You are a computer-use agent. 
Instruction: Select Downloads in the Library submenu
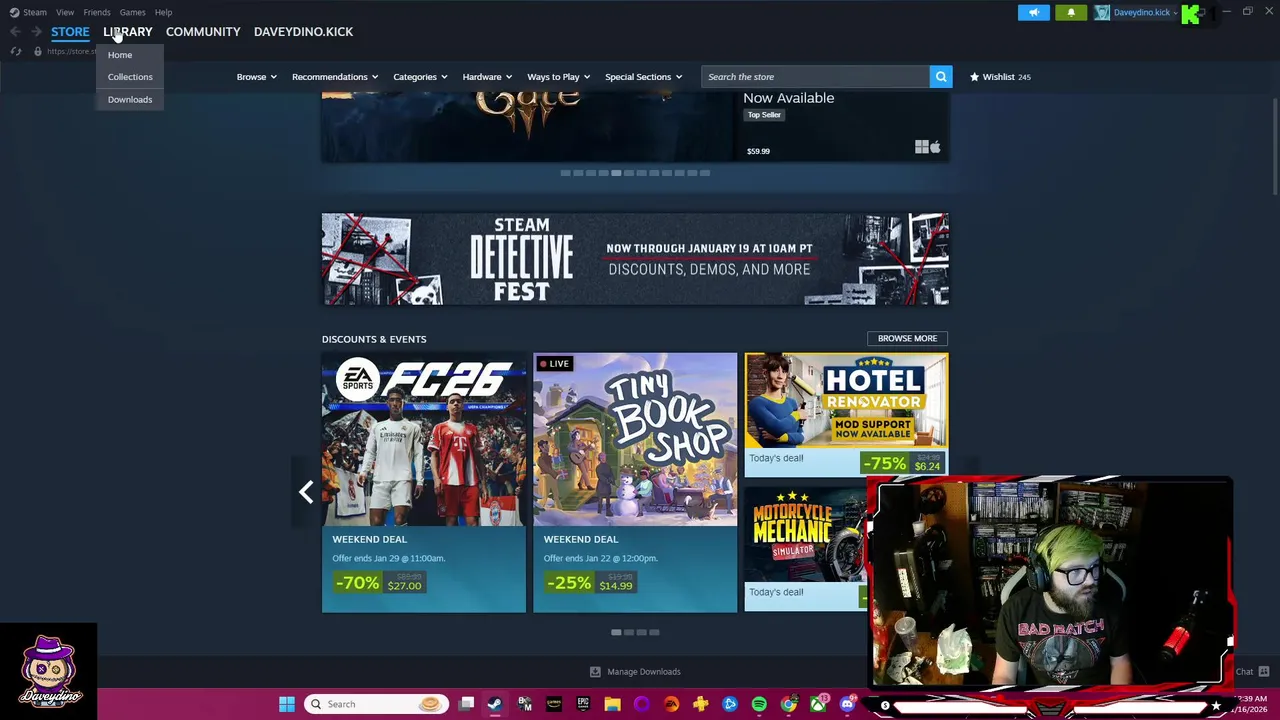[x=130, y=99]
